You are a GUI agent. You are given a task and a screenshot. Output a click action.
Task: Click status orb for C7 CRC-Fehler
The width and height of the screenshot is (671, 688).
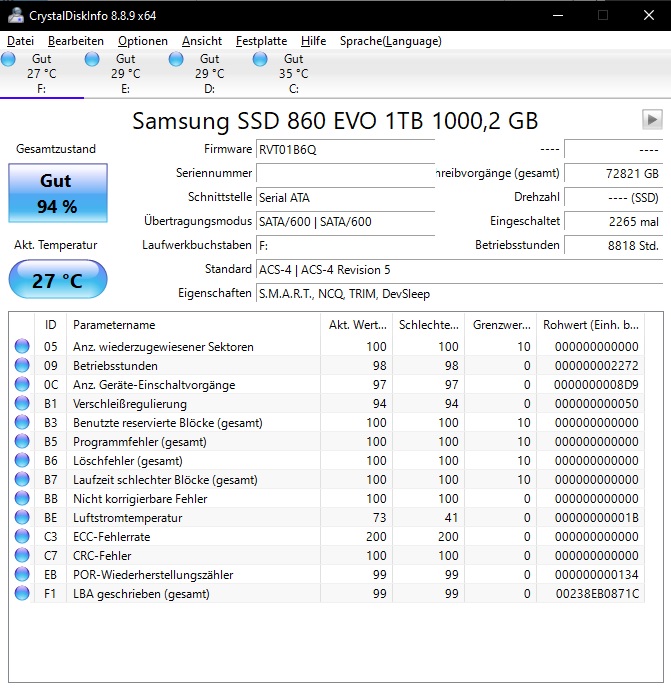[x=22, y=555]
